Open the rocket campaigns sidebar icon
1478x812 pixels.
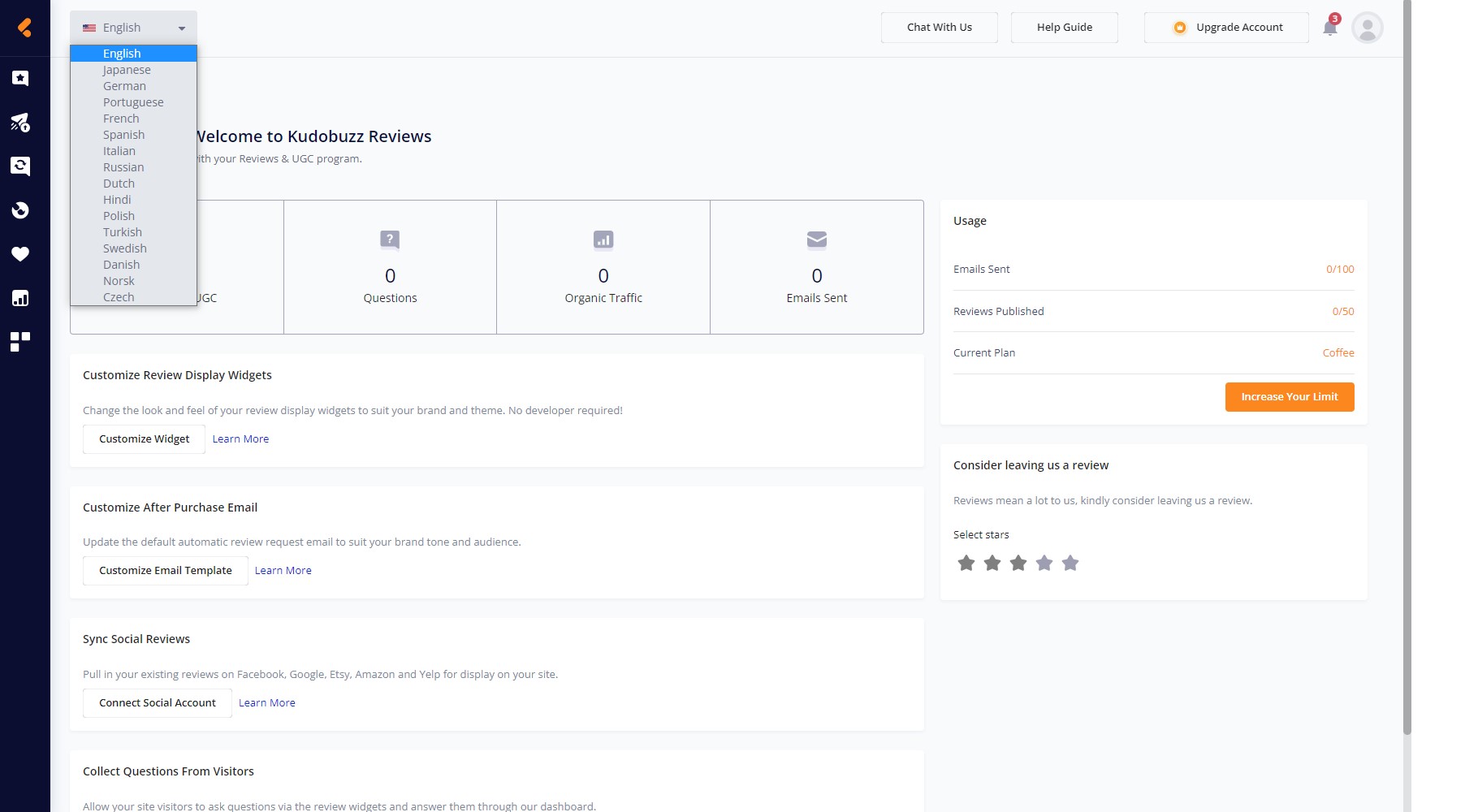[20, 123]
